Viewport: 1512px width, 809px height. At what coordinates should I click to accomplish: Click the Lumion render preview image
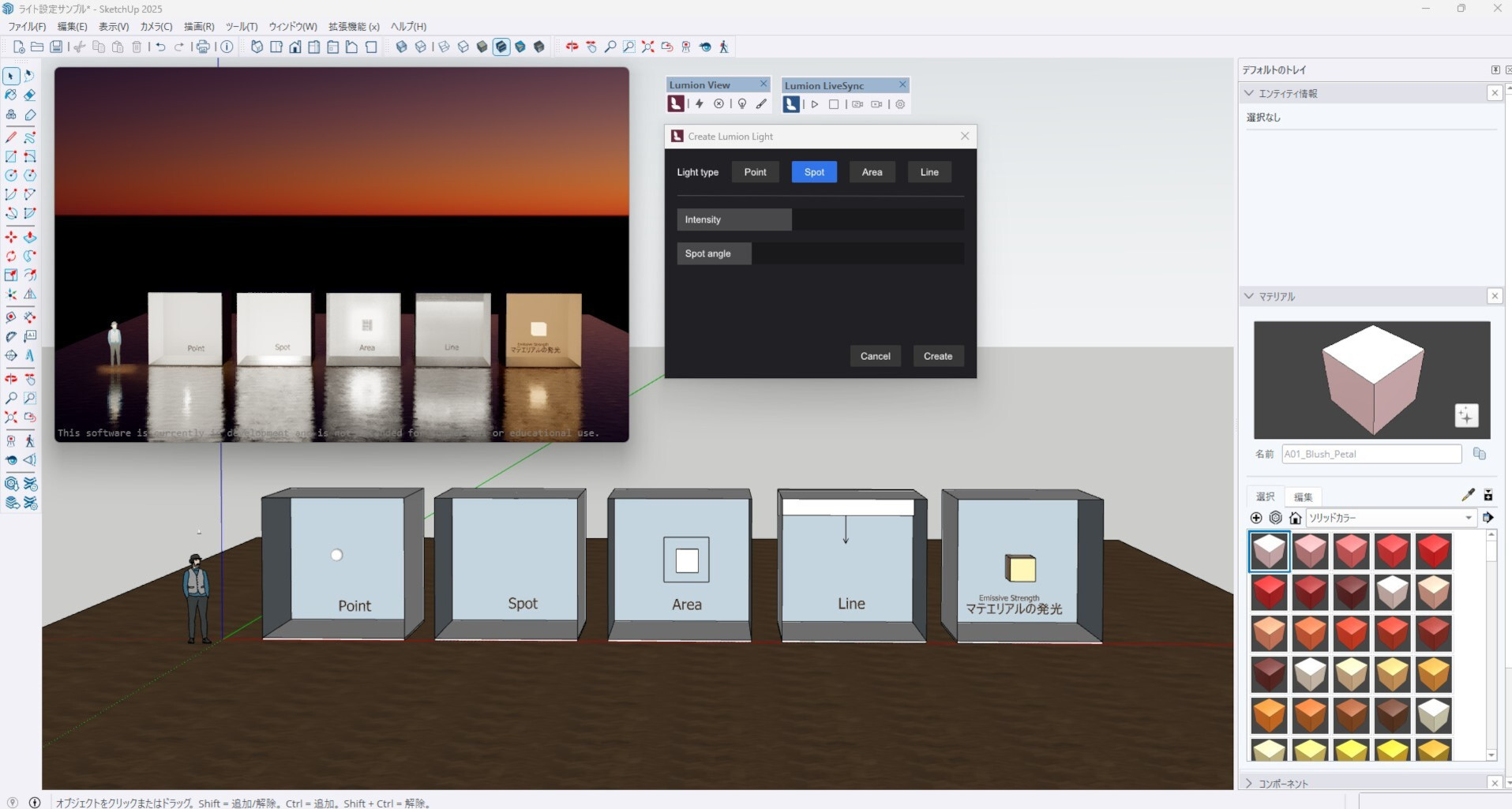[x=342, y=254]
